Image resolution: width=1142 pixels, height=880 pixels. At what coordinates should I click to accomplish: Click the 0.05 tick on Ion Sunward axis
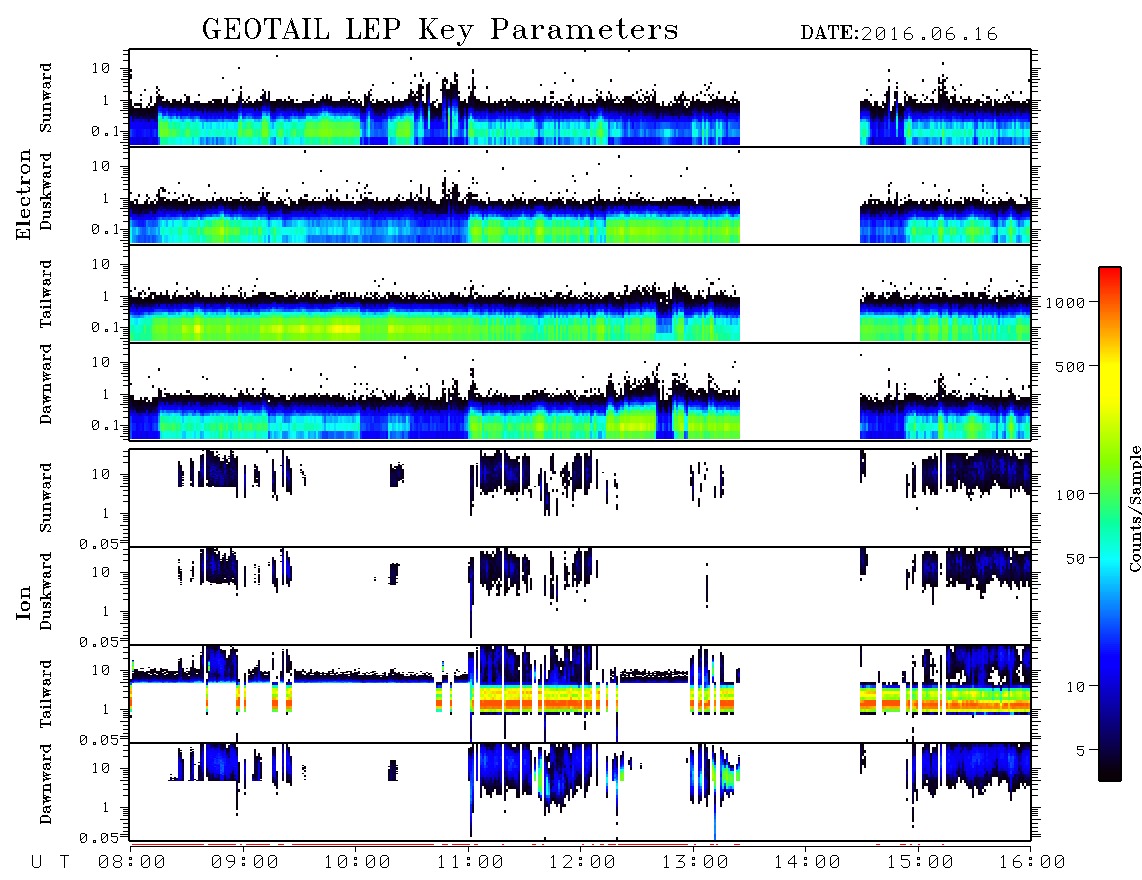pos(98,543)
